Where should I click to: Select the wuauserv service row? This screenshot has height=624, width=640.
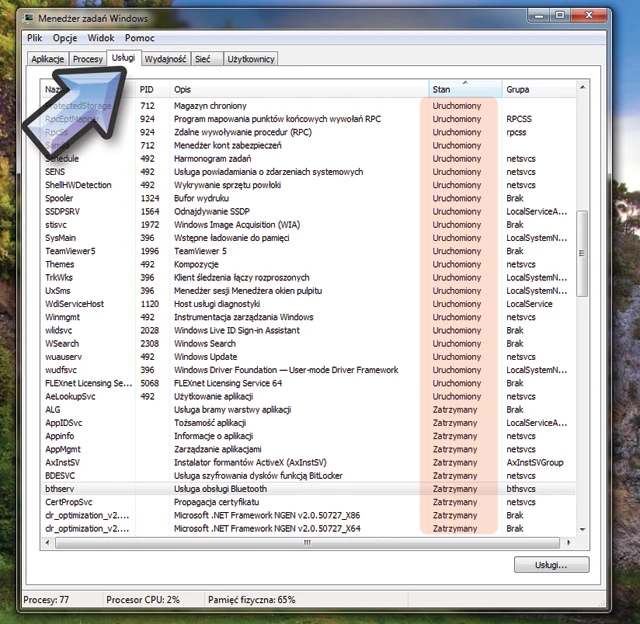308,357
